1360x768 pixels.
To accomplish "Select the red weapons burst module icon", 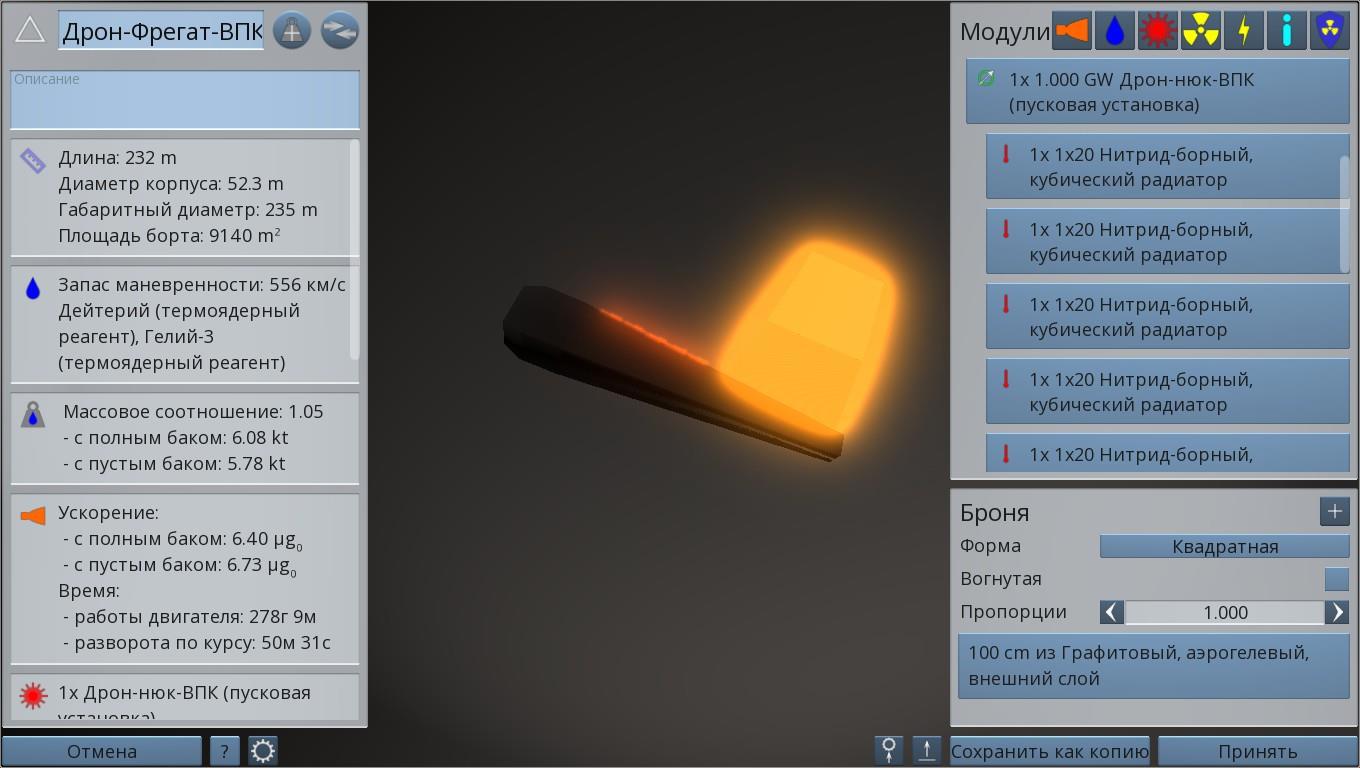I will click(1157, 31).
